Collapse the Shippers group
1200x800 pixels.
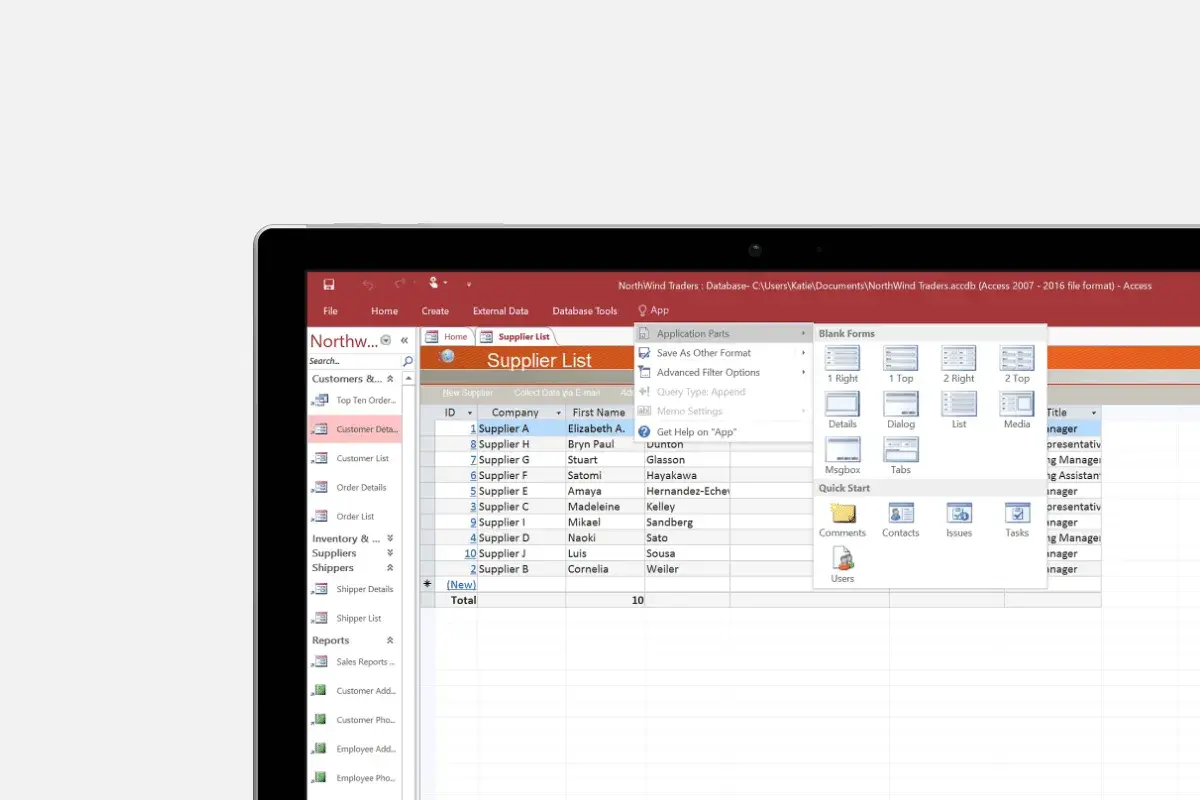point(390,567)
